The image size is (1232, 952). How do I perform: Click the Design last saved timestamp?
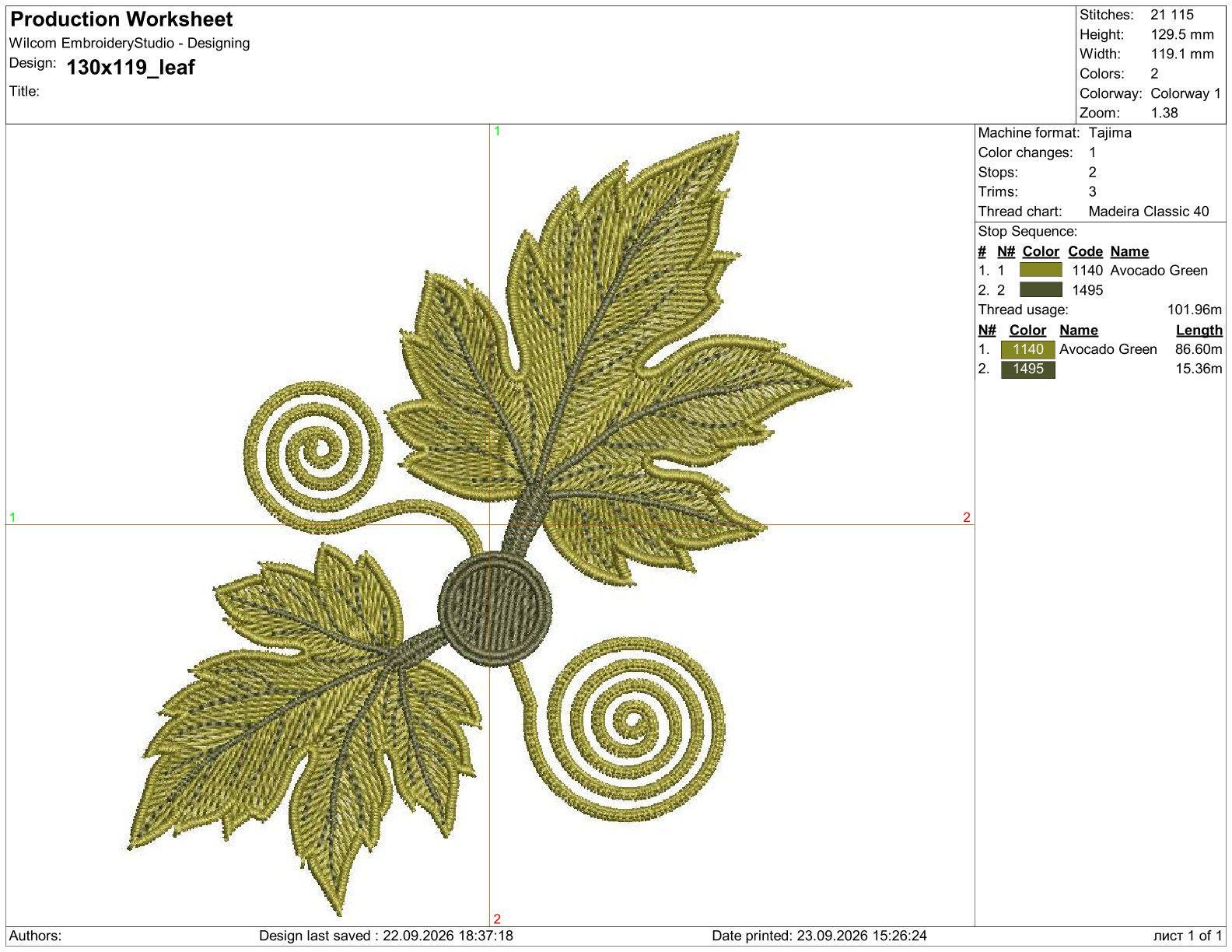386,936
